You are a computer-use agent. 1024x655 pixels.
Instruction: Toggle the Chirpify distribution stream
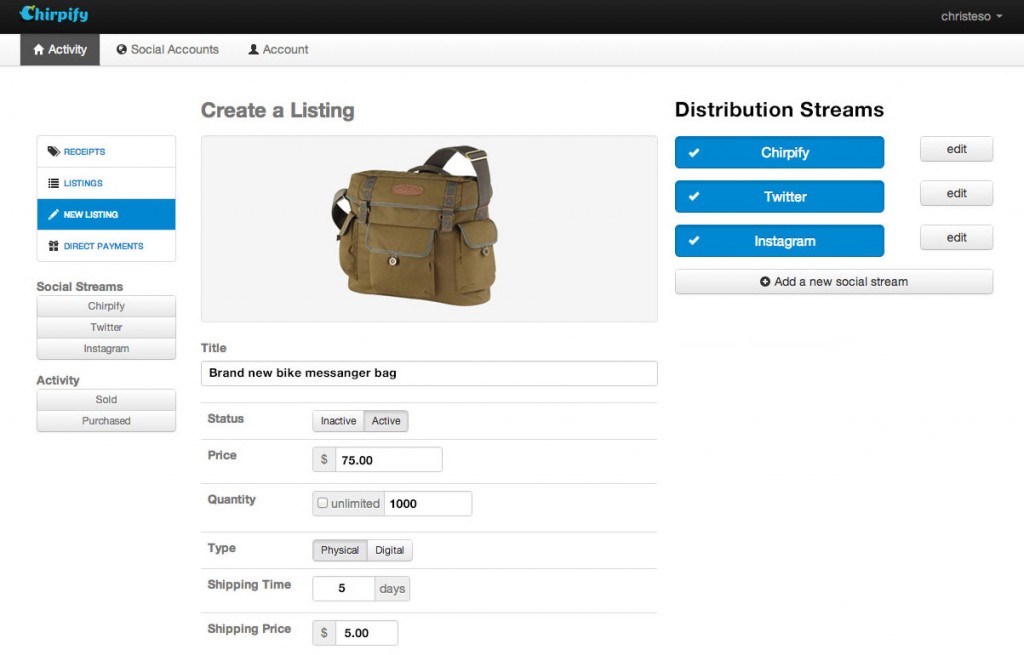pos(779,152)
